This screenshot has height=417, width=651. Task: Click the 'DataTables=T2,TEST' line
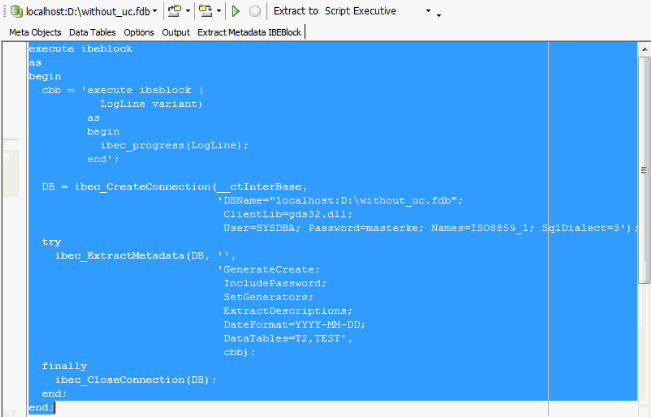tap(288, 339)
